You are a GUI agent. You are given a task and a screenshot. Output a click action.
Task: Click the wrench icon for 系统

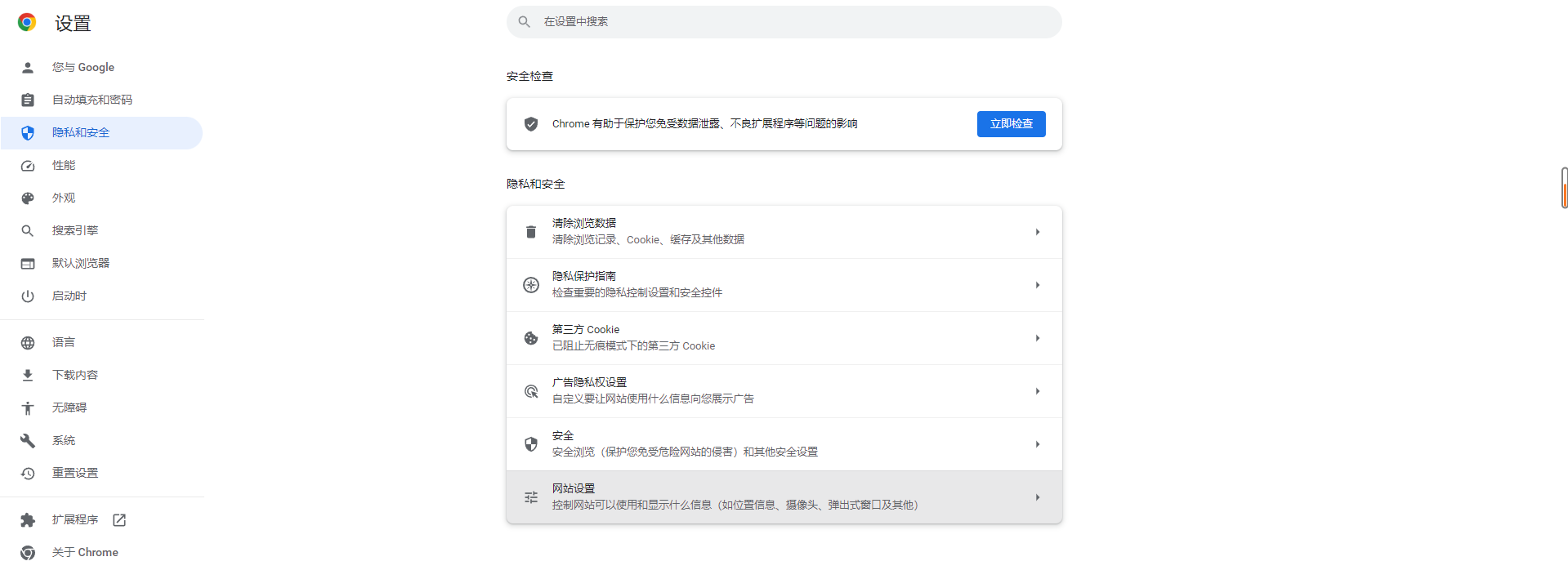tap(28, 441)
